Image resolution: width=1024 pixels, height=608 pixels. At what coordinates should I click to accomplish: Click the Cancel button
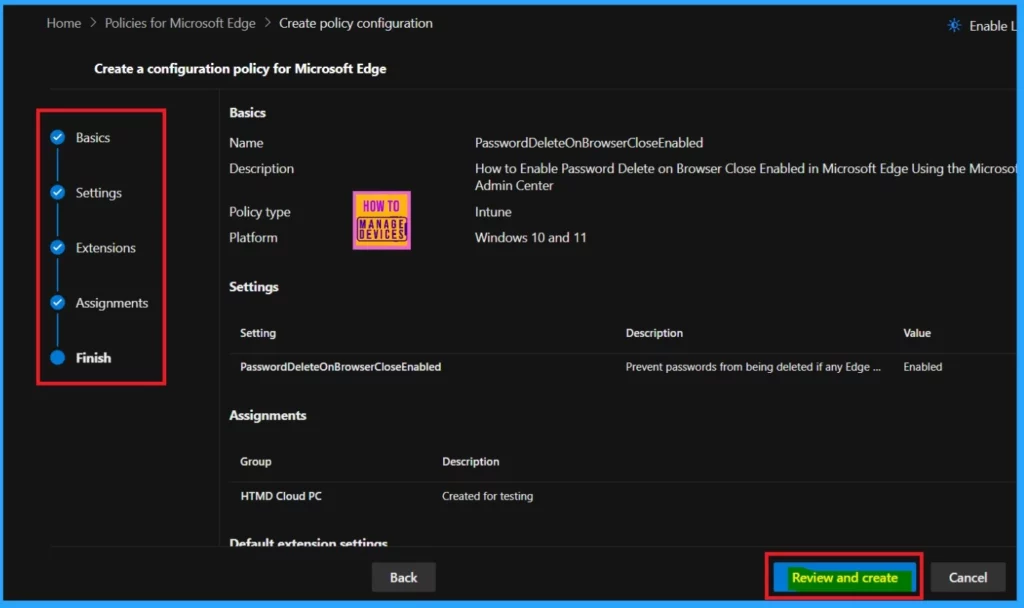(968, 577)
